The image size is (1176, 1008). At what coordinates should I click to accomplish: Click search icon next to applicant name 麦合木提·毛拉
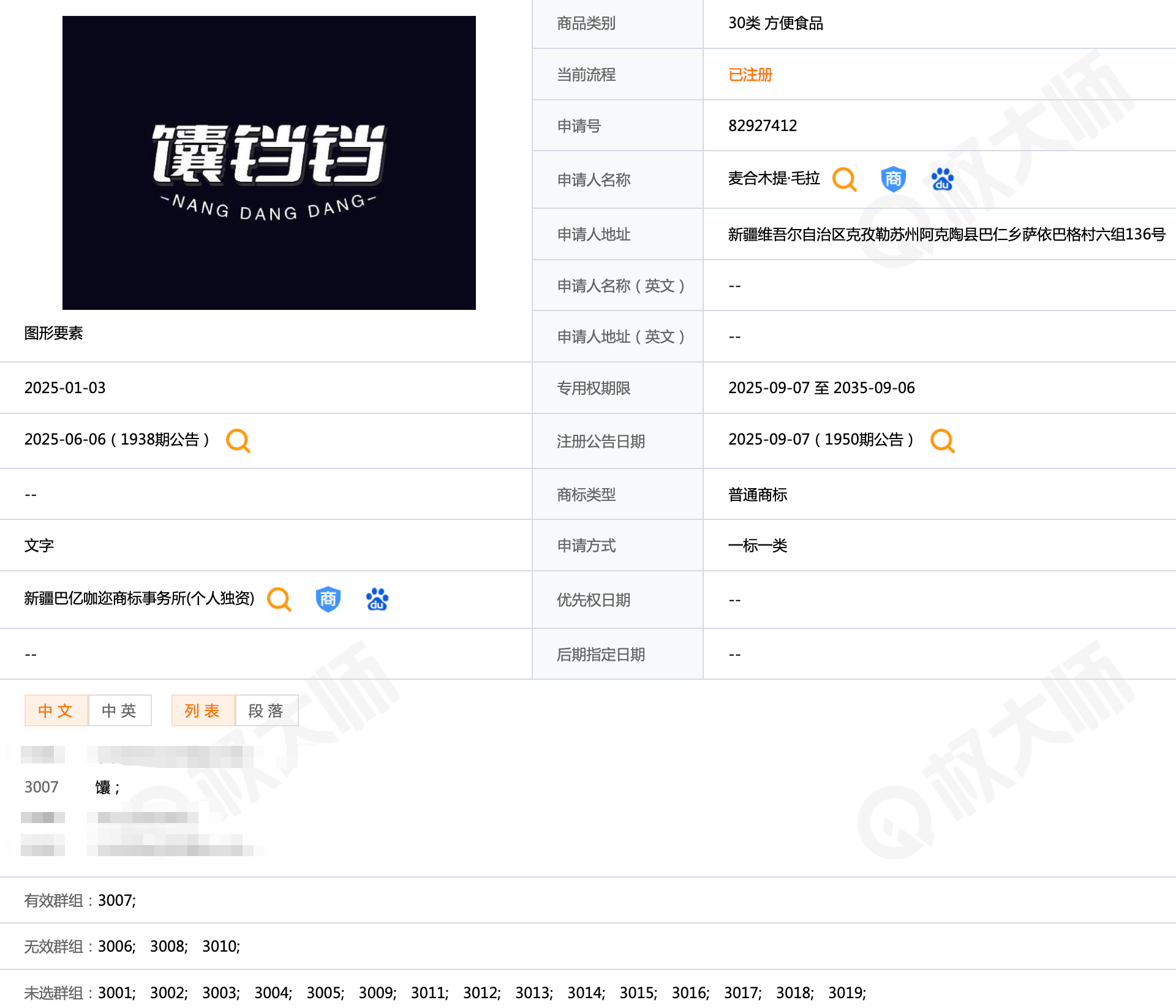click(x=844, y=179)
